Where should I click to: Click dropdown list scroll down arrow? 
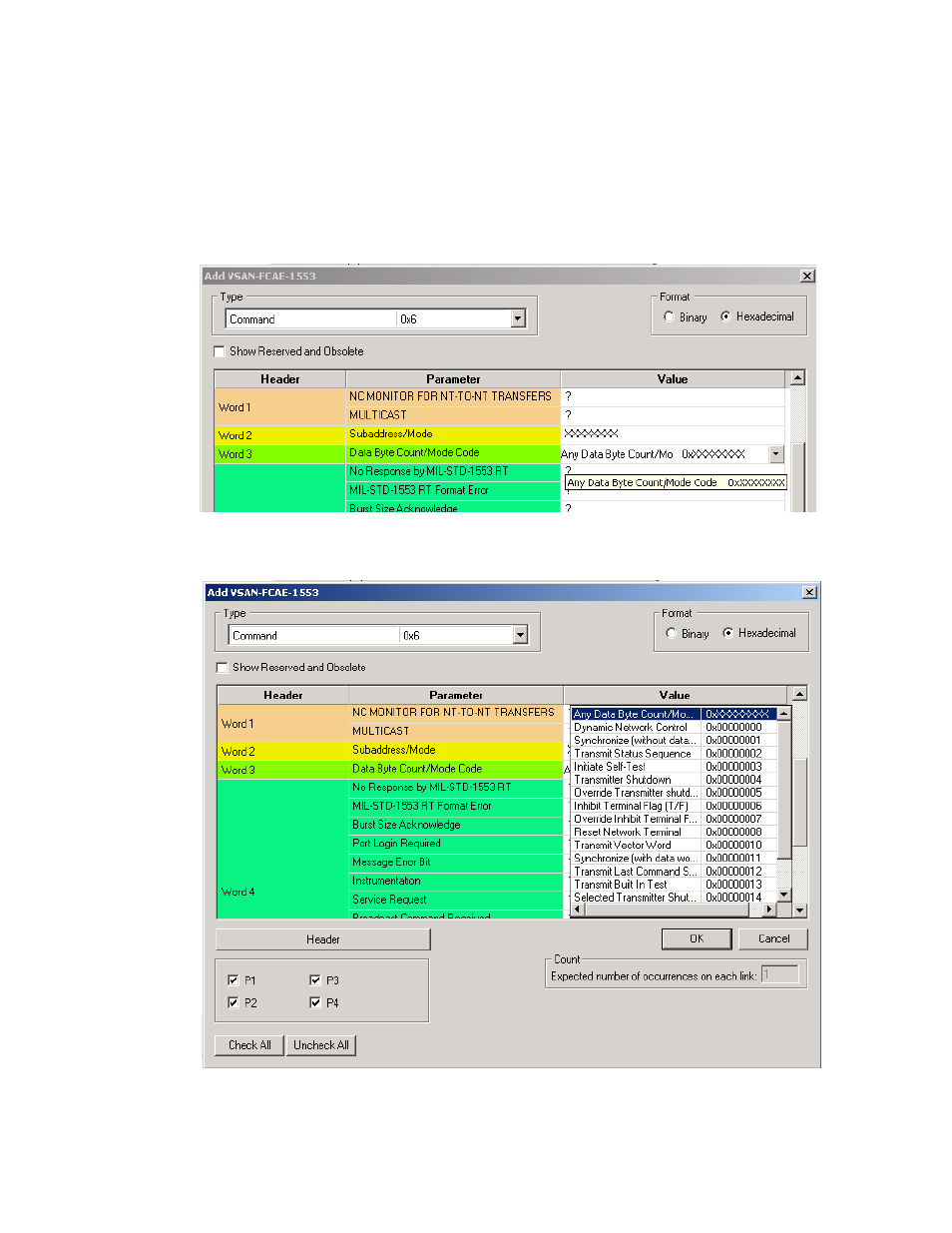click(x=783, y=895)
